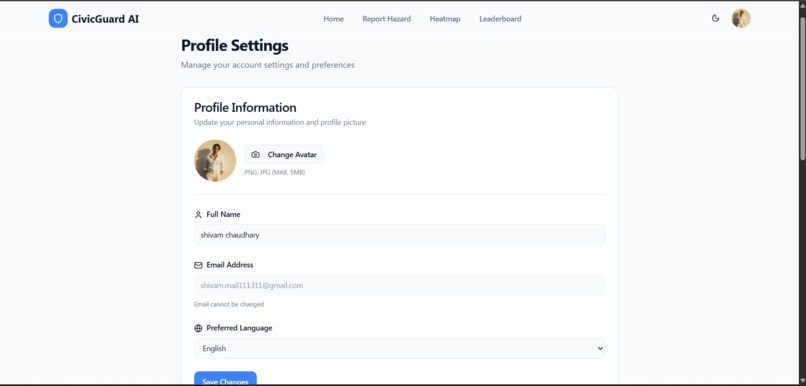The width and height of the screenshot is (806, 386).
Task: View the Leaderboard page
Action: 500,19
